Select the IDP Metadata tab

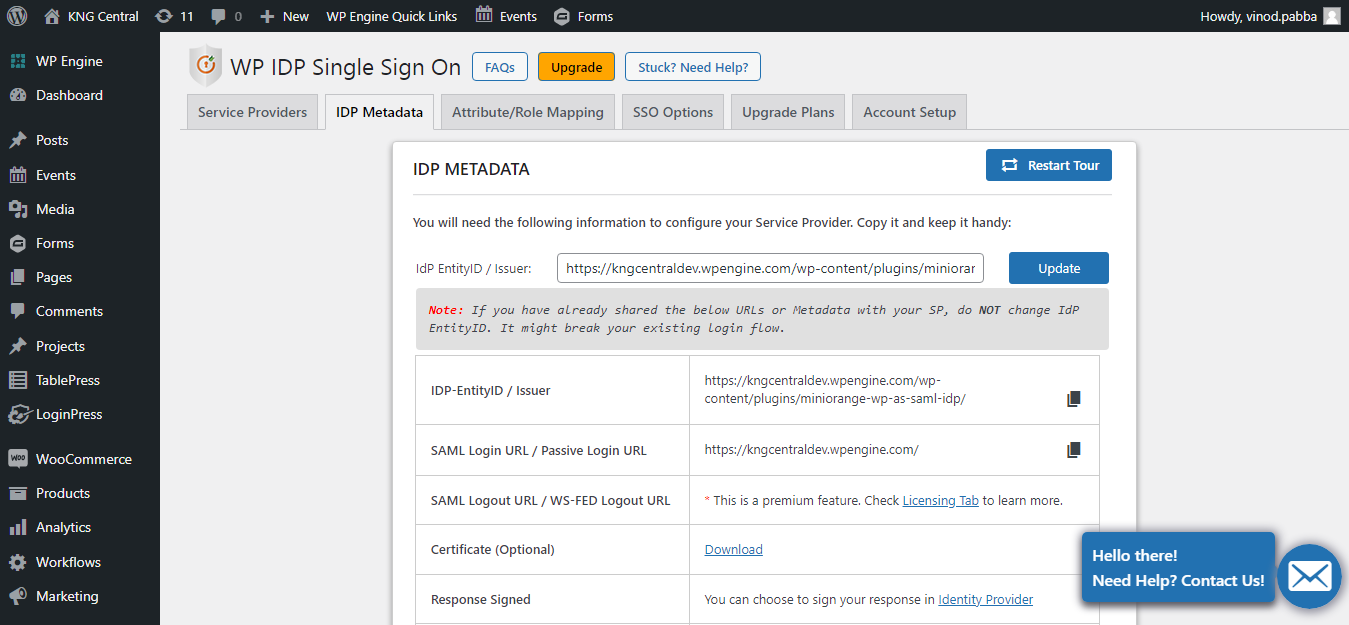379,112
